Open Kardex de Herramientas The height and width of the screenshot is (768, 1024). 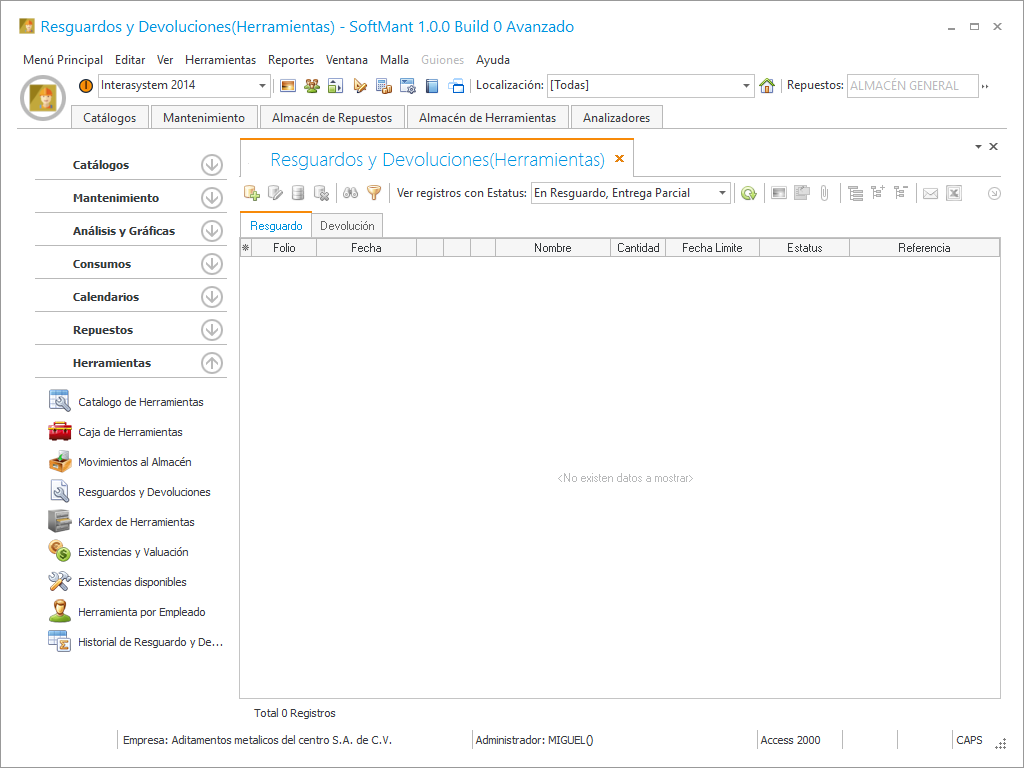[x=136, y=522]
